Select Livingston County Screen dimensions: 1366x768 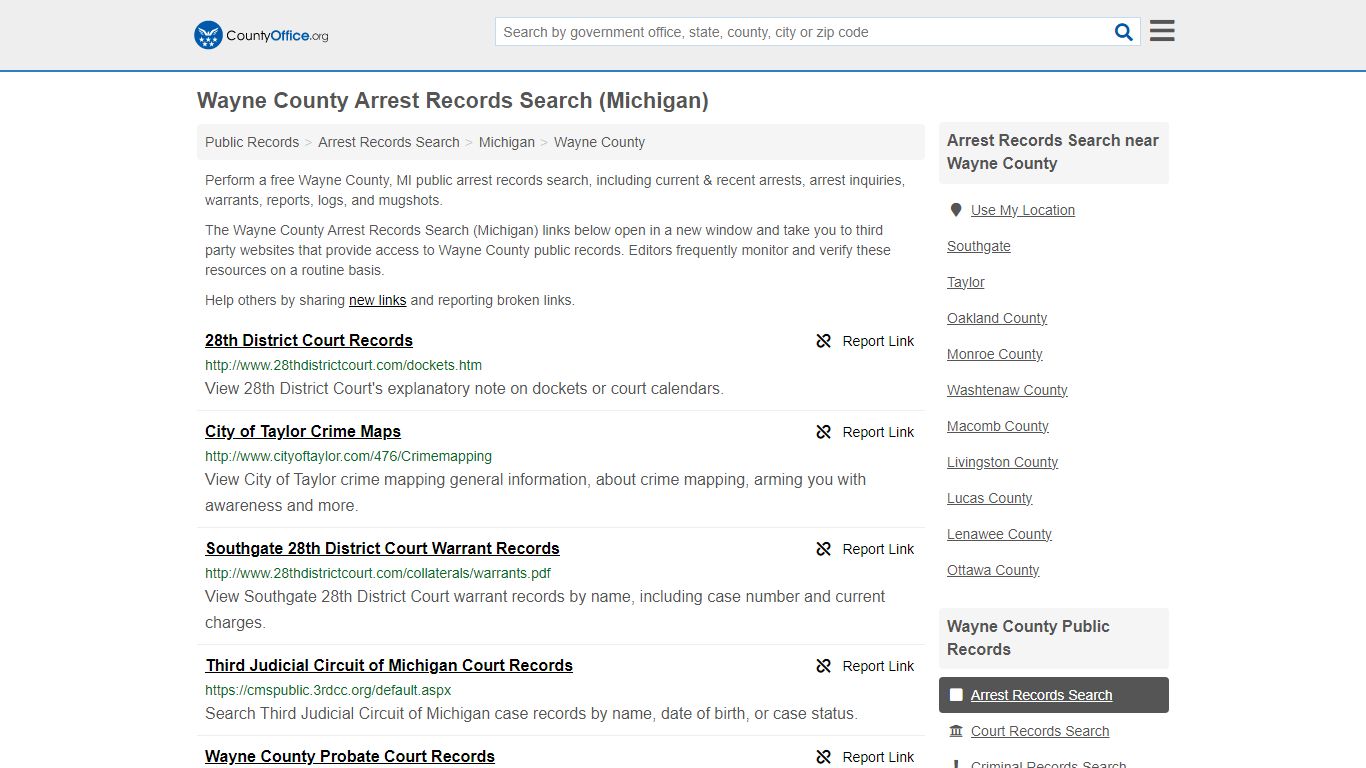pos(1002,462)
